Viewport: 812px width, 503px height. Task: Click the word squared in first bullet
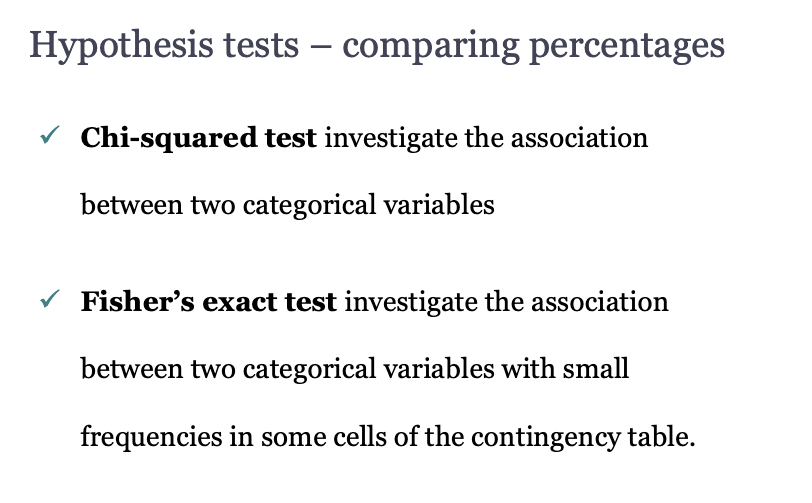(198, 139)
